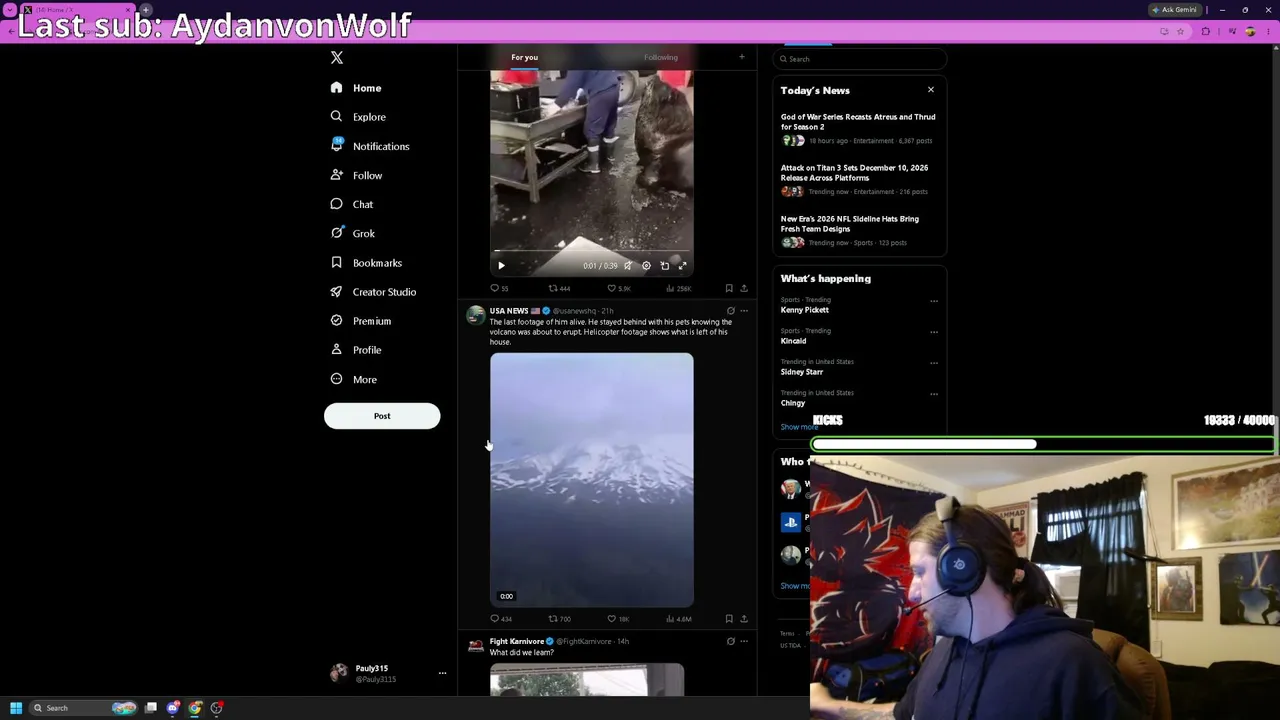This screenshot has height=720, width=1280.
Task: Play the top video in the feed
Action: [502, 266]
